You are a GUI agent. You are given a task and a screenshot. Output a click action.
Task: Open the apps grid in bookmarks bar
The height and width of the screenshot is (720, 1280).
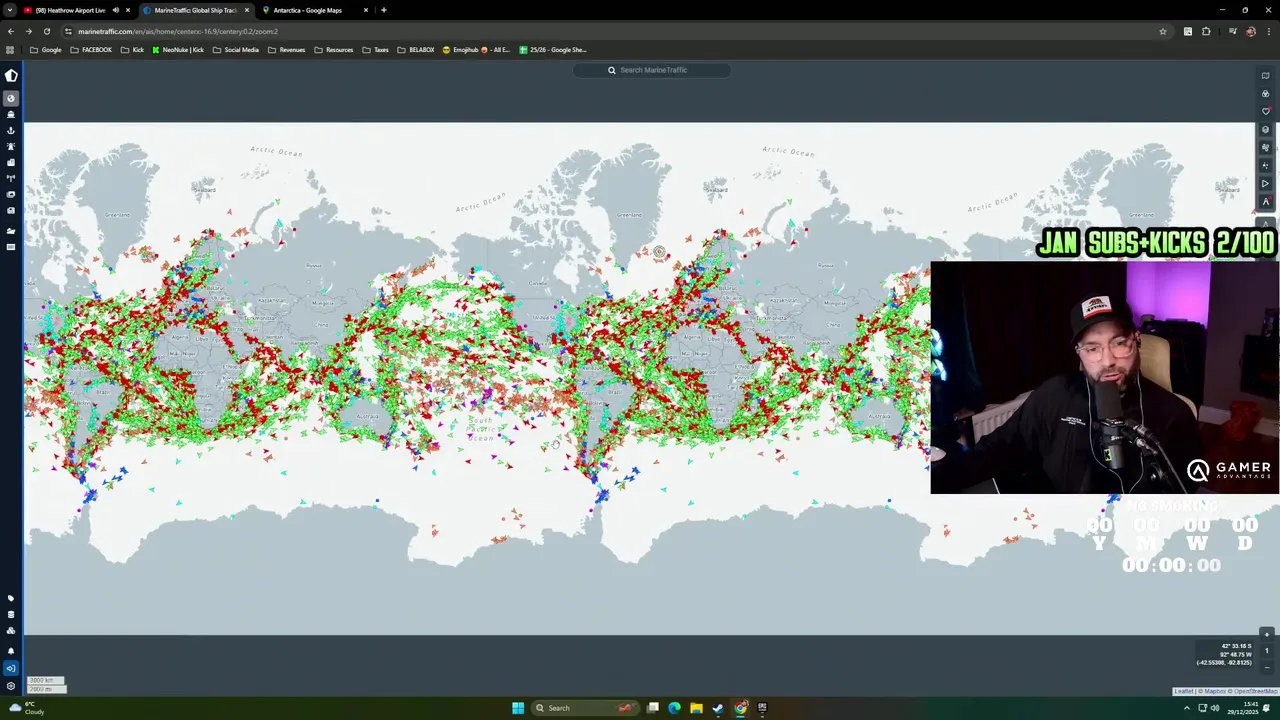pos(11,50)
